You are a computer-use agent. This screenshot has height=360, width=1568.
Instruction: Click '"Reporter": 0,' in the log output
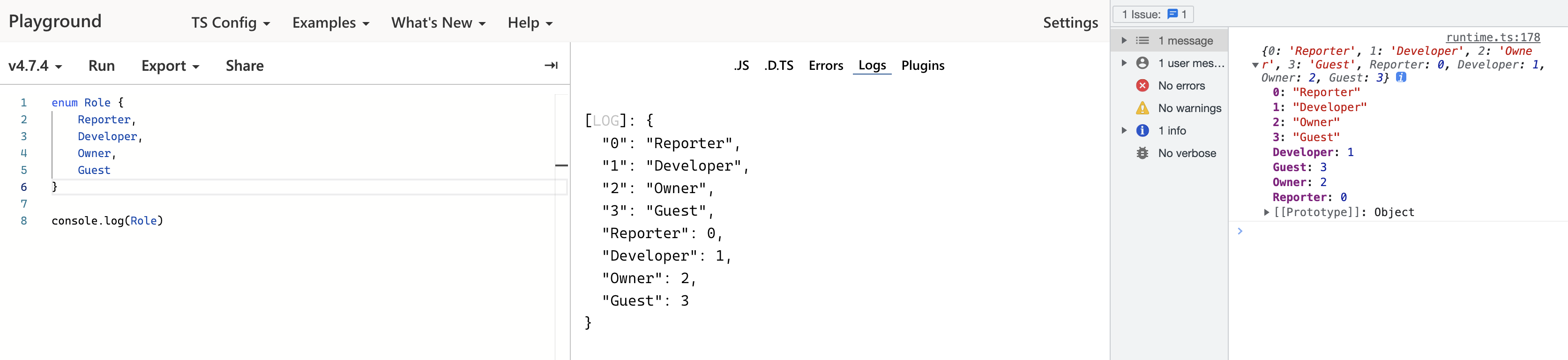click(x=662, y=234)
